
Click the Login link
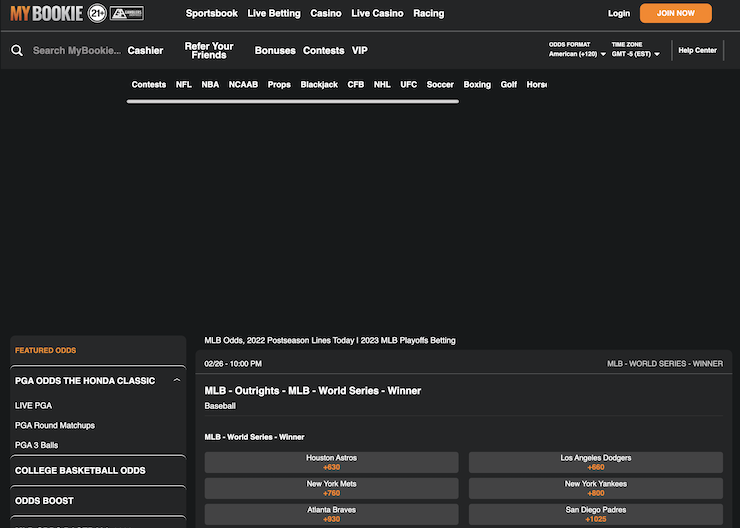coord(619,13)
